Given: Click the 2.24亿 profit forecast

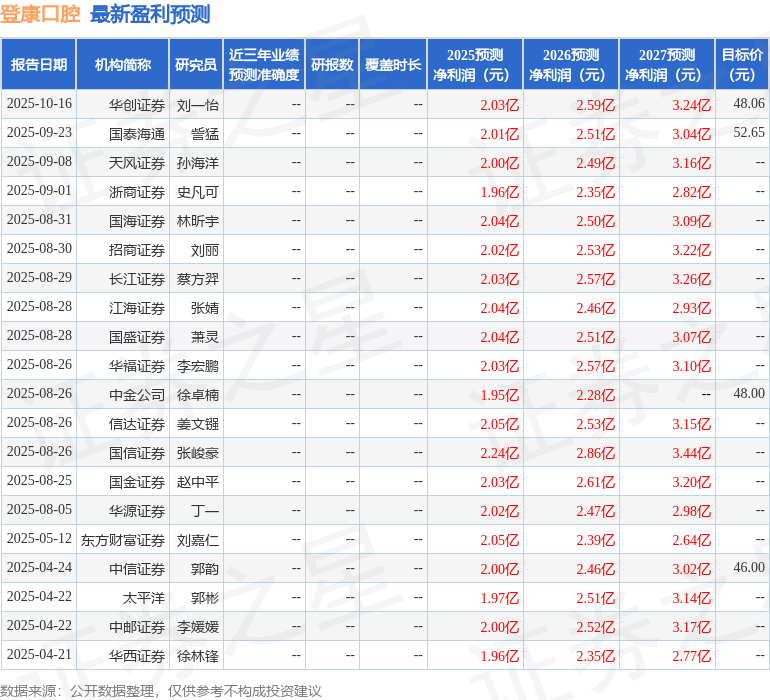Looking at the screenshot, I should point(499,453).
